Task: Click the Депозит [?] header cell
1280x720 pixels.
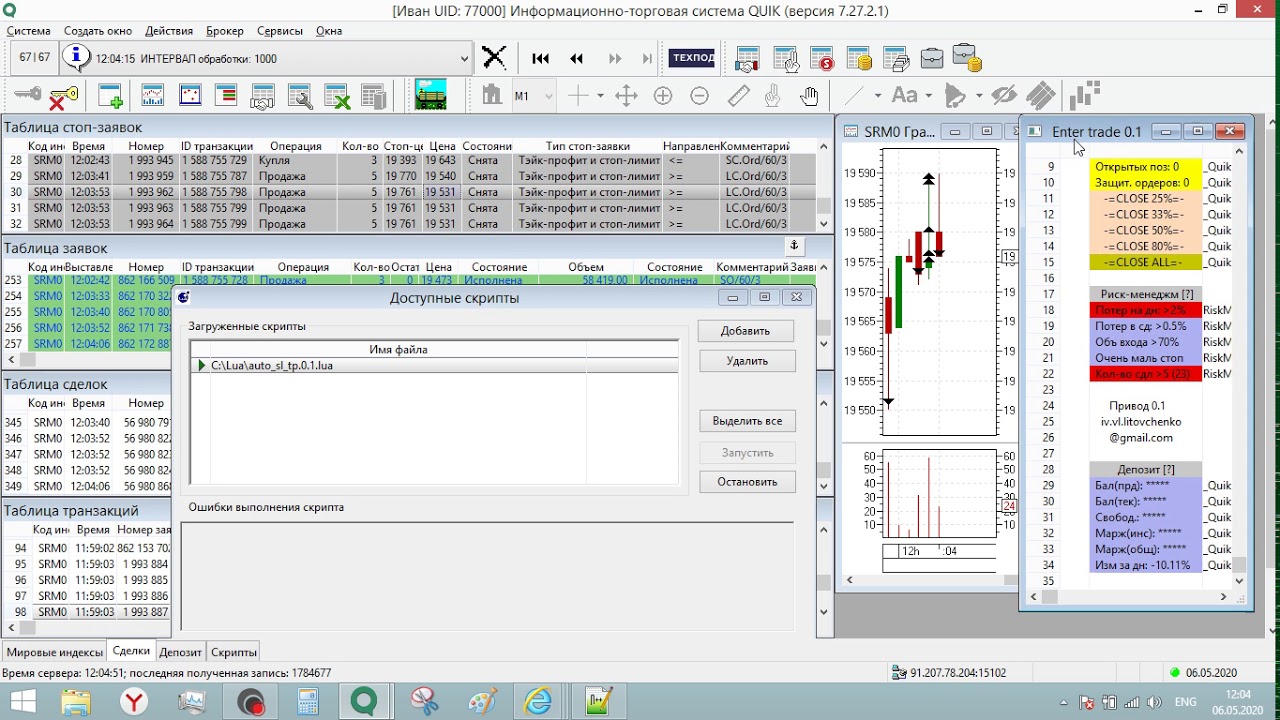Action: click(x=1145, y=470)
